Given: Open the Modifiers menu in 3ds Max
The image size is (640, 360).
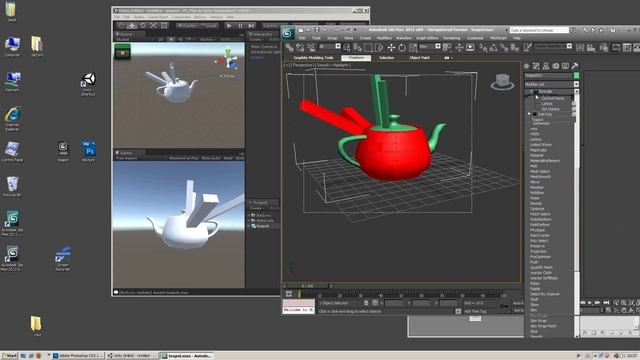Looking at the screenshot, I should pos(384,38).
